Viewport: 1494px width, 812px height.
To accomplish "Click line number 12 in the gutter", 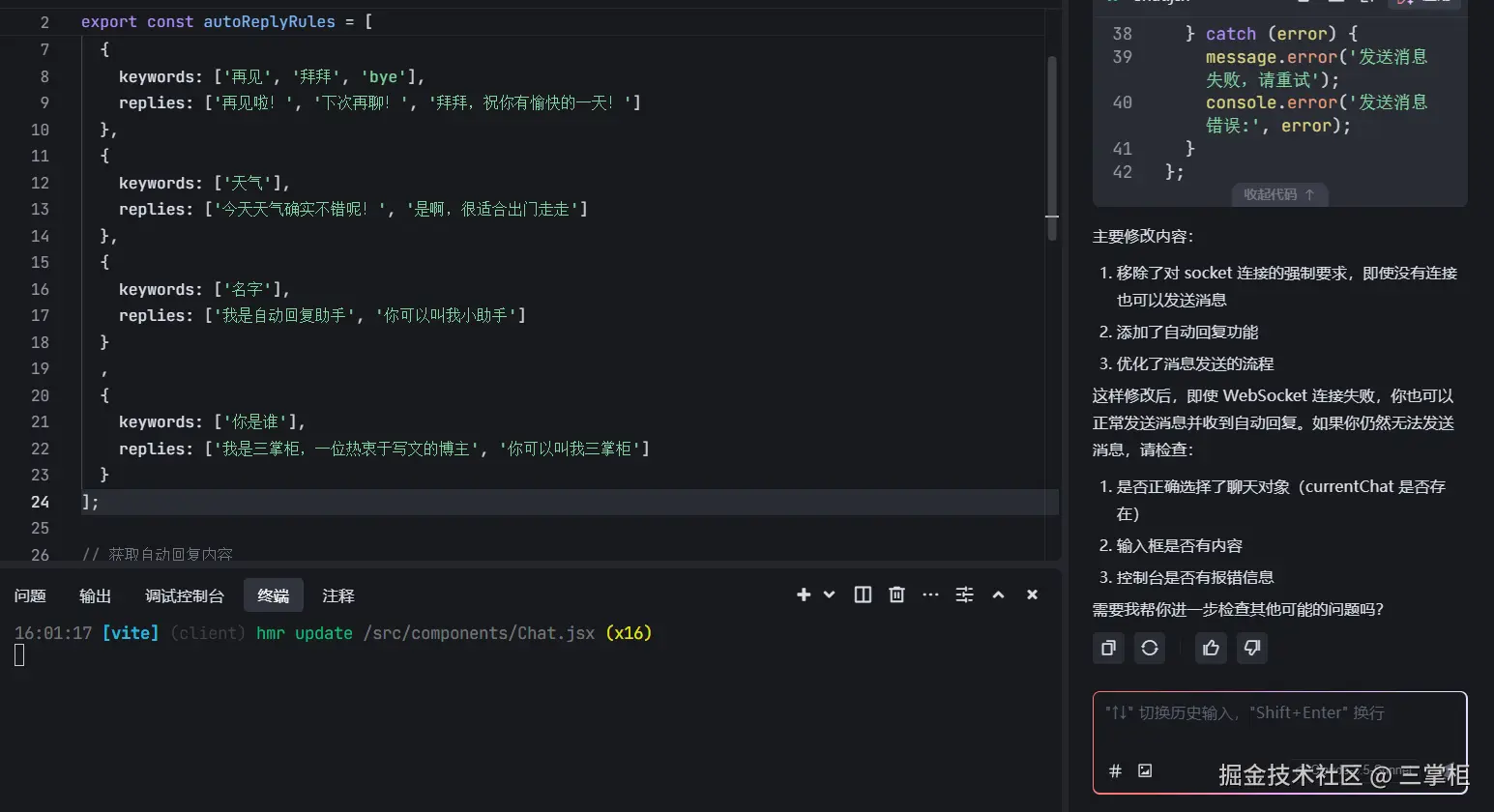I will point(40,183).
